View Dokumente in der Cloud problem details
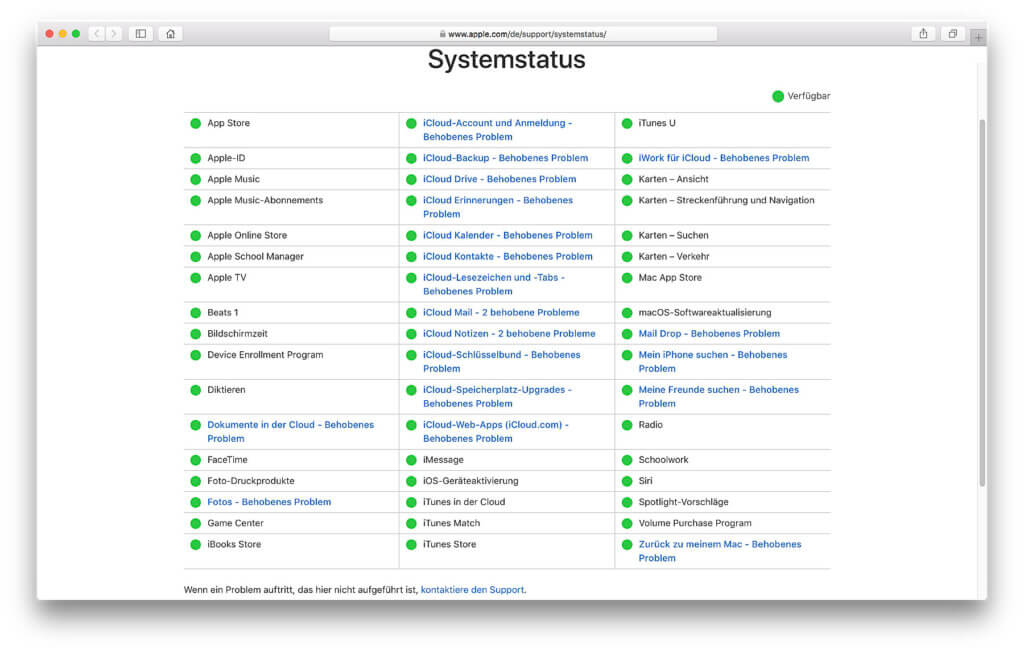The image size is (1024, 653). [x=288, y=424]
